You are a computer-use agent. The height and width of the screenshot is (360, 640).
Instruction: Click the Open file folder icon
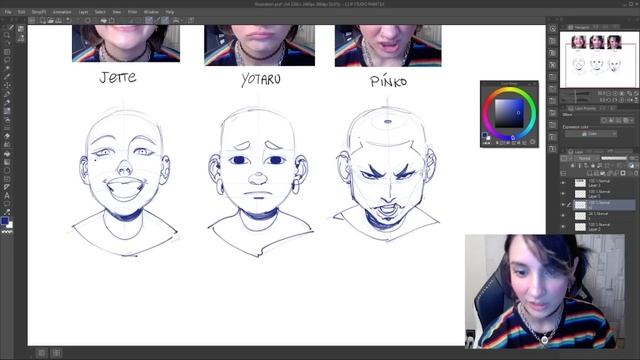click(x=51, y=20)
